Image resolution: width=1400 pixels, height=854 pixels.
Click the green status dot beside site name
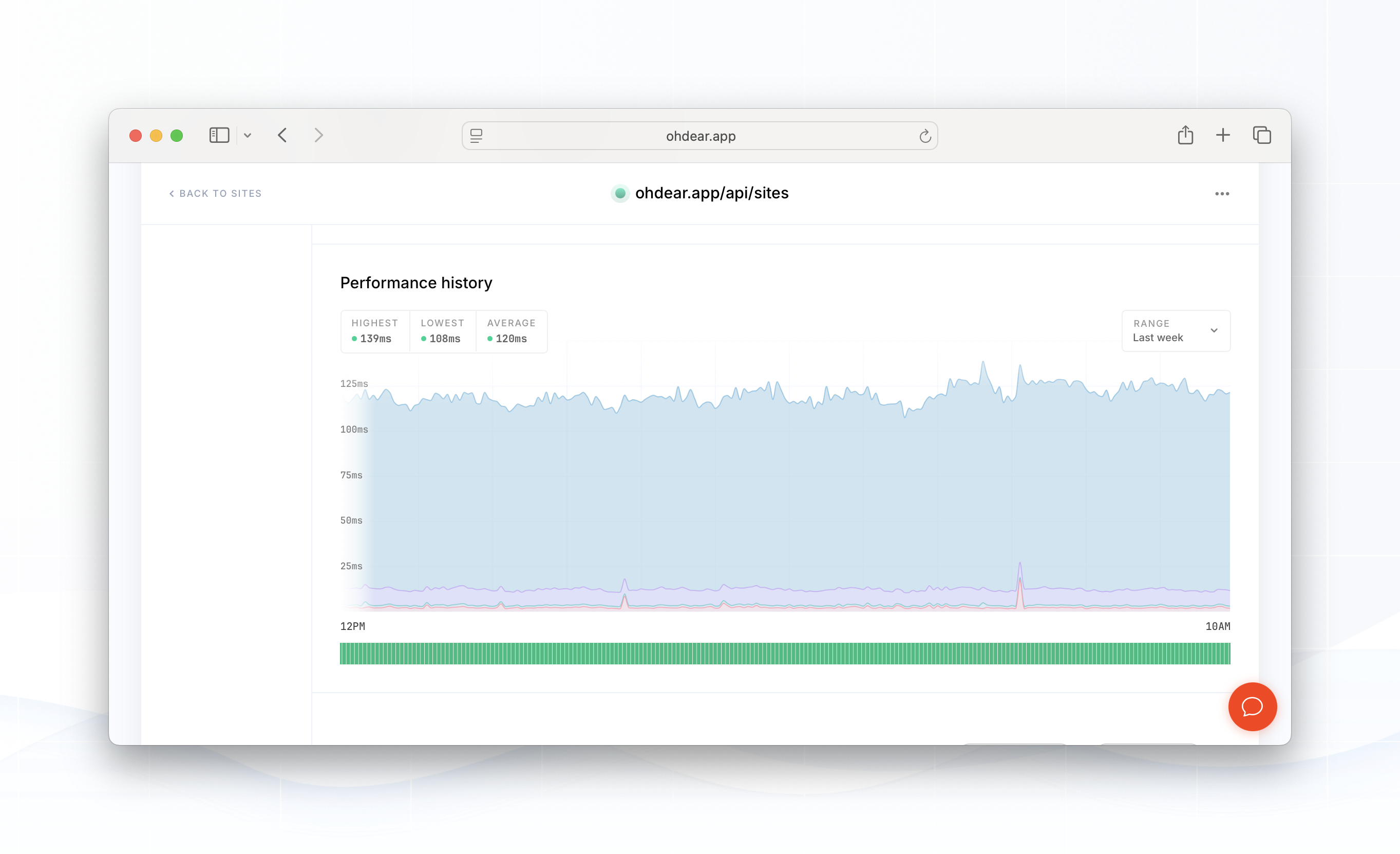(x=620, y=193)
